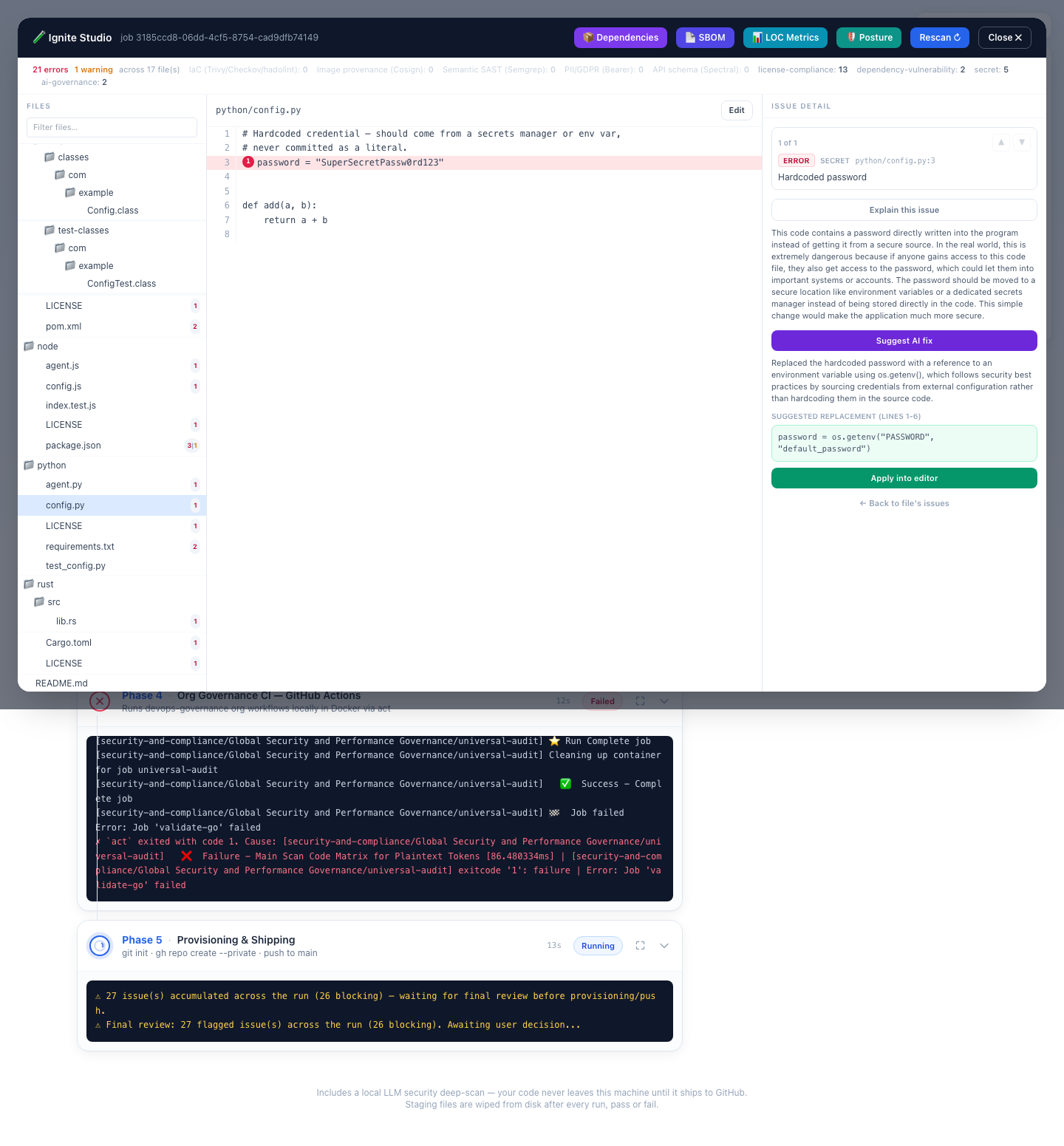Image resolution: width=1064 pixels, height=1146 pixels.
Task: Click code line 6 'def add(a, b):'
Action: tap(279, 205)
